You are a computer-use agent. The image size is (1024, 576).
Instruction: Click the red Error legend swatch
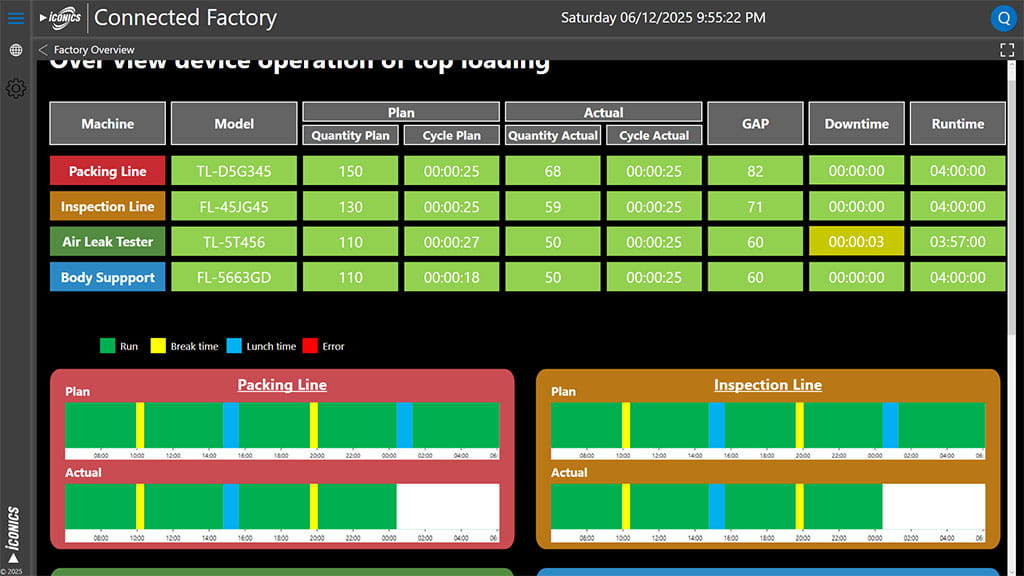[309, 346]
